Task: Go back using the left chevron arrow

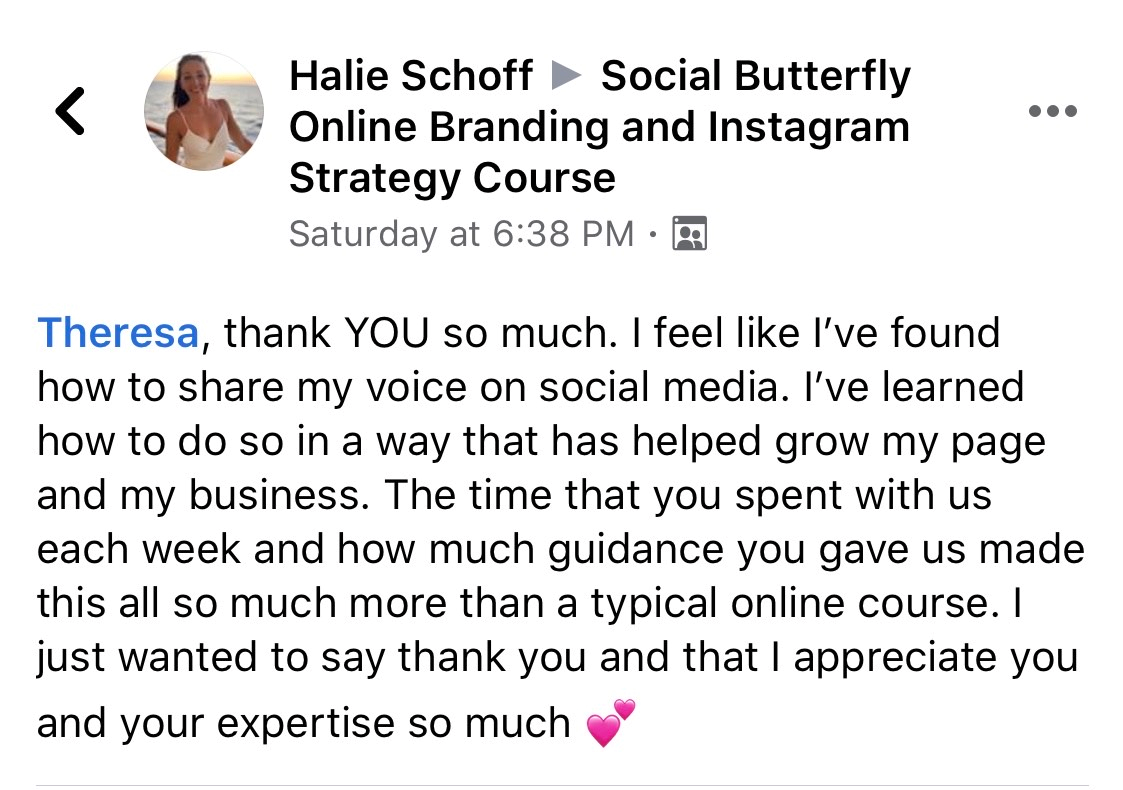Action: click(x=70, y=110)
